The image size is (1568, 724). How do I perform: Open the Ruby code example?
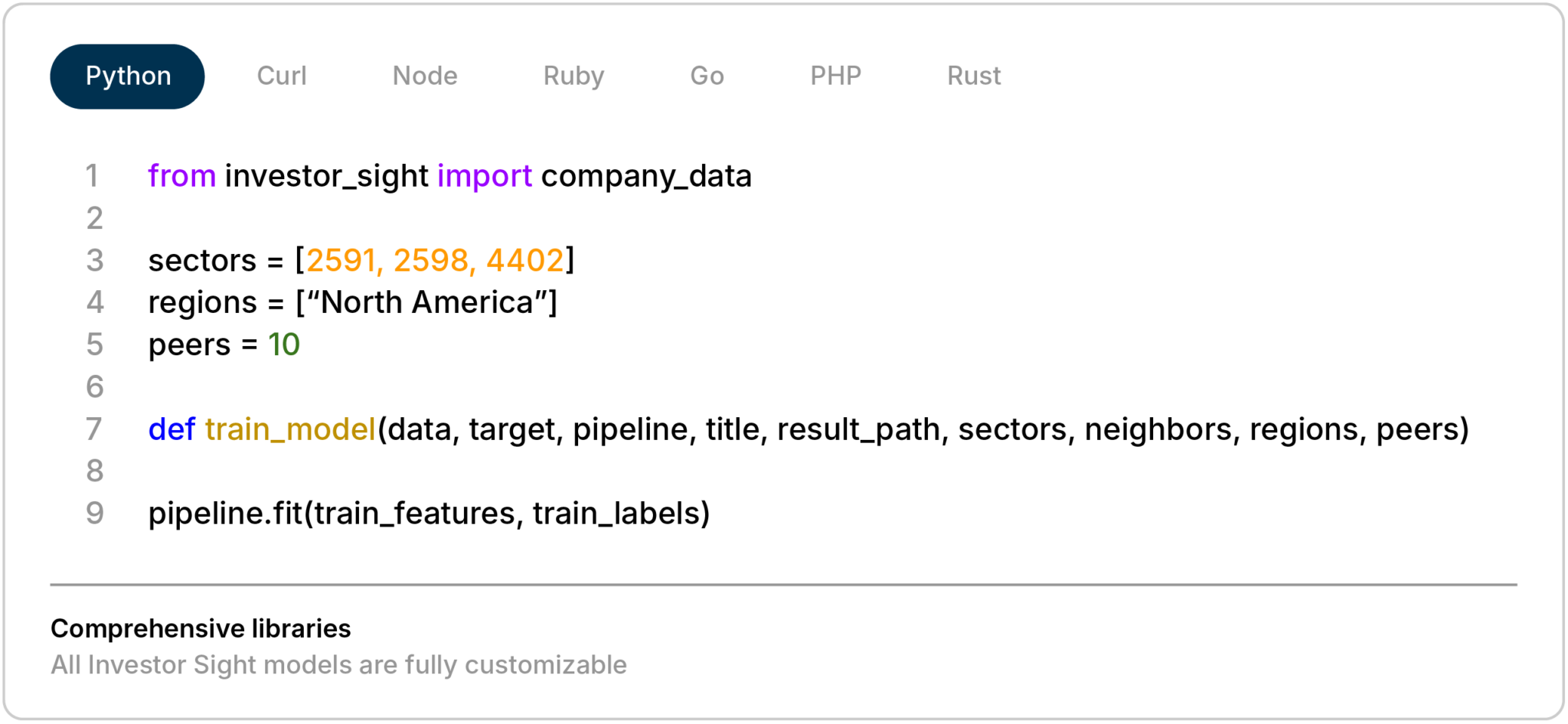[573, 75]
